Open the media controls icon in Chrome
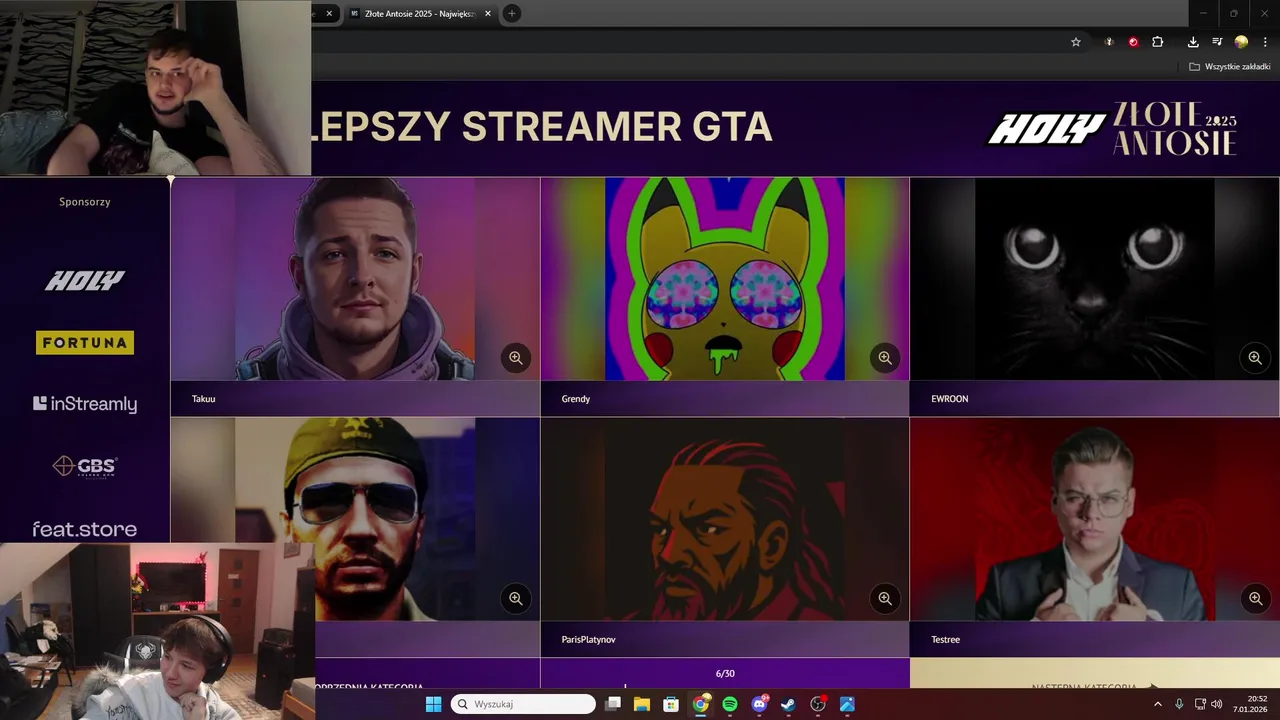This screenshot has height=720, width=1280. pyautogui.click(x=1217, y=42)
